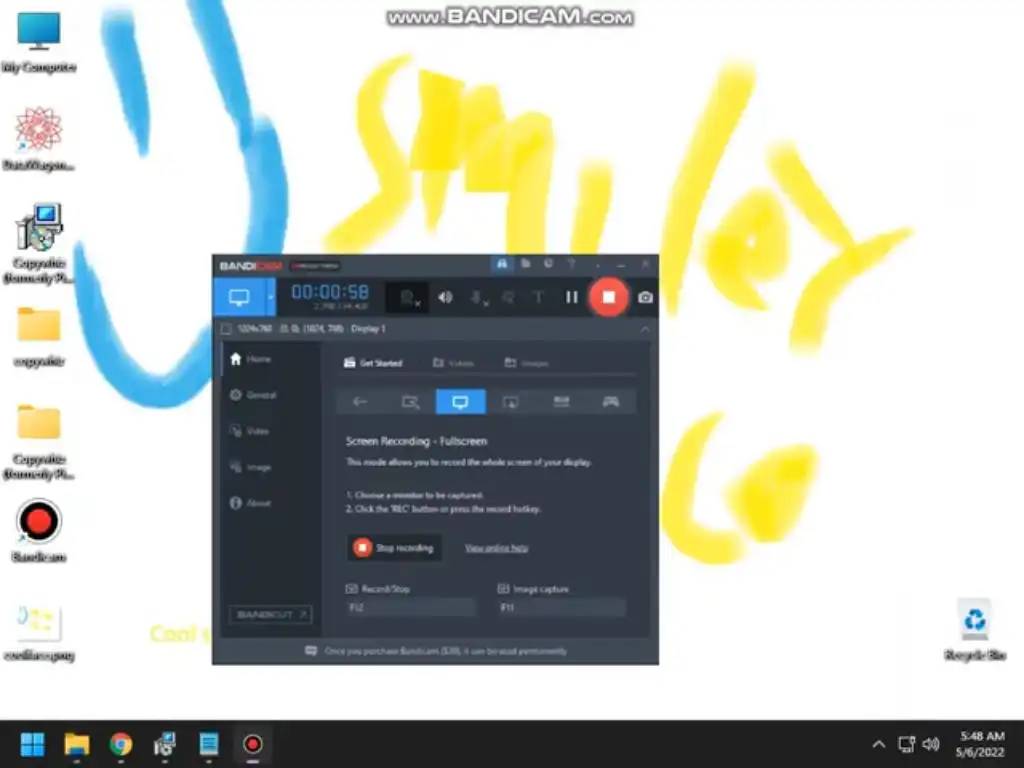
Task: Open the About section in sidebar
Action: [251, 503]
